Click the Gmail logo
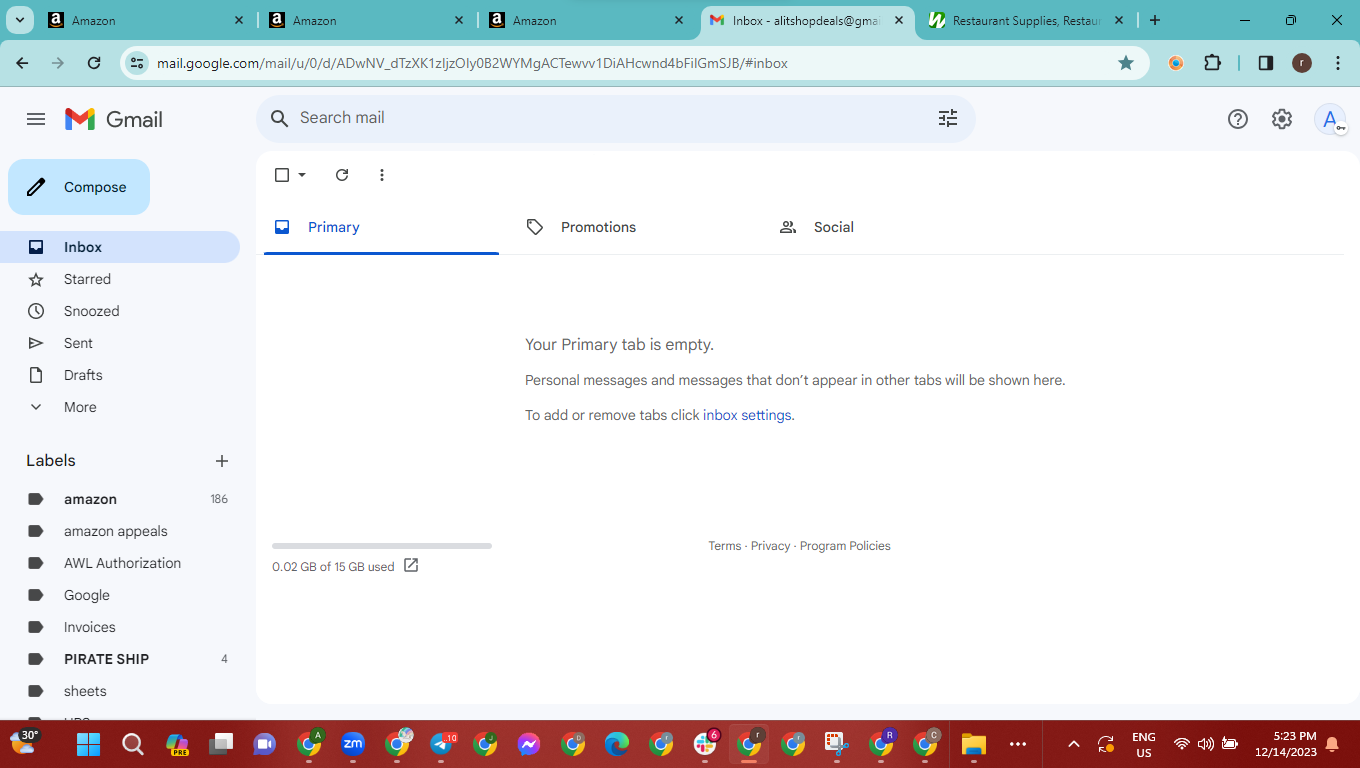Screen dimensions: 1360x768 (x=113, y=119)
